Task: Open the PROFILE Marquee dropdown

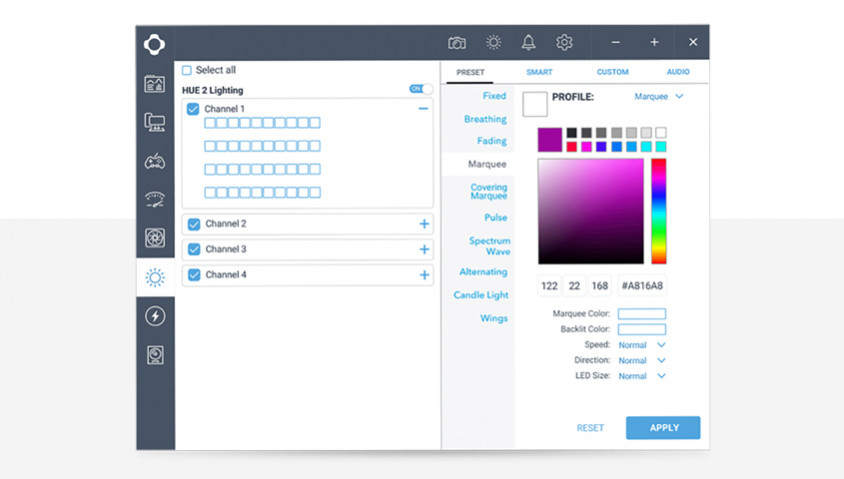Action: (x=659, y=96)
